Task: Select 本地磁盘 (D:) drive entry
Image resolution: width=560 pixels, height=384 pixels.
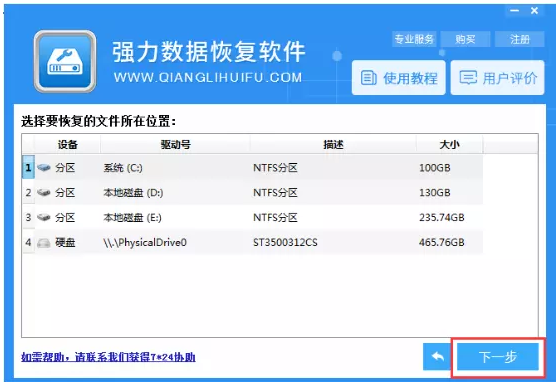Action: (133, 193)
